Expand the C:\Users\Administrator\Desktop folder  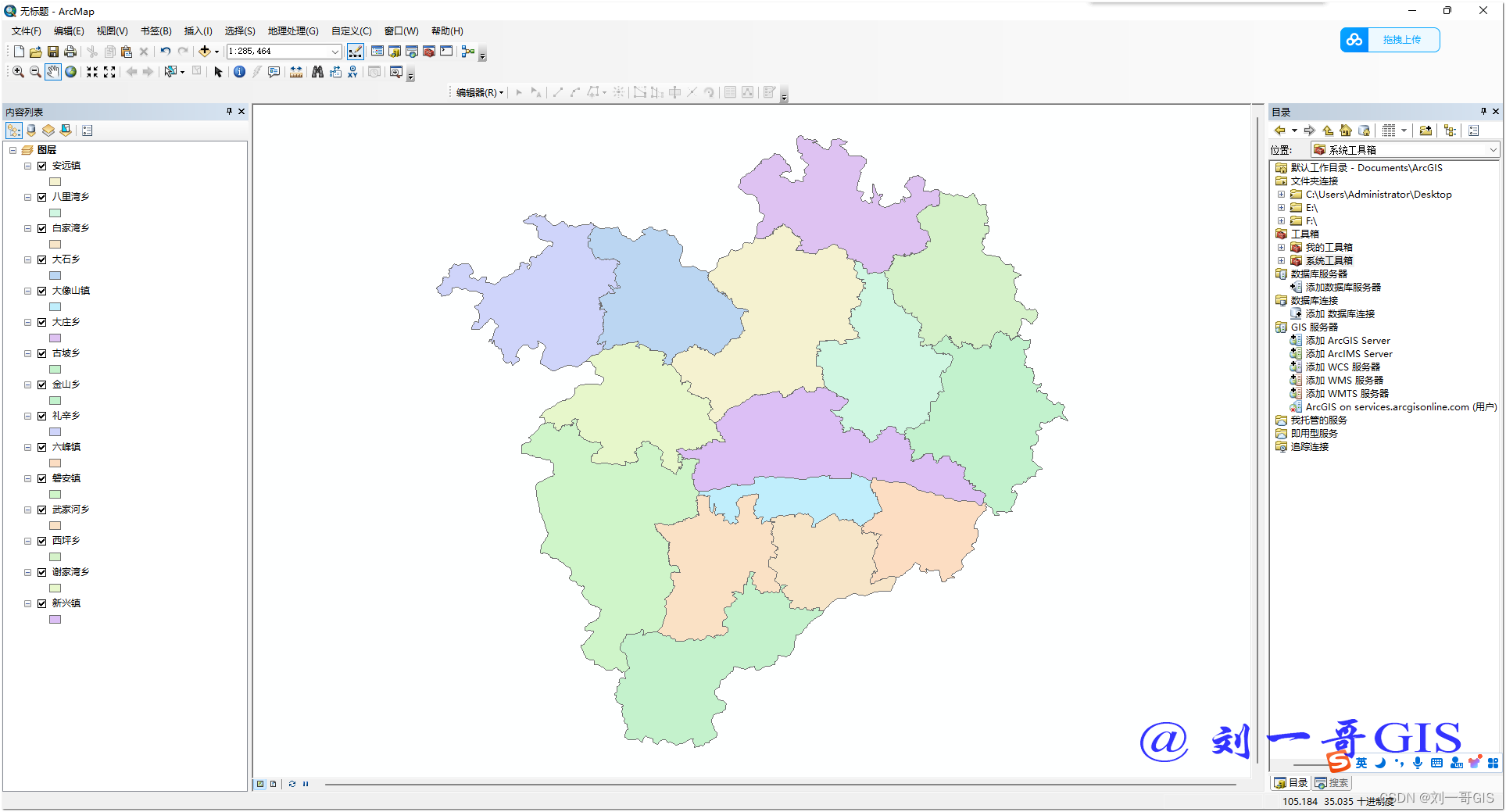click(1281, 195)
